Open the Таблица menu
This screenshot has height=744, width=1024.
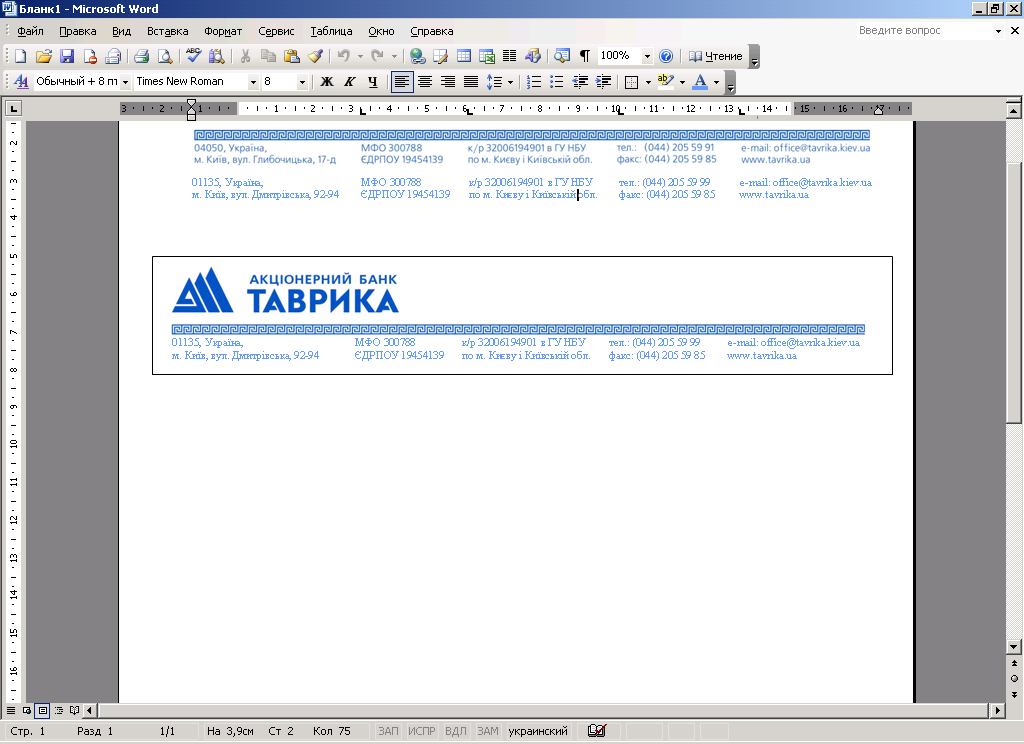pyautogui.click(x=331, y=31)
